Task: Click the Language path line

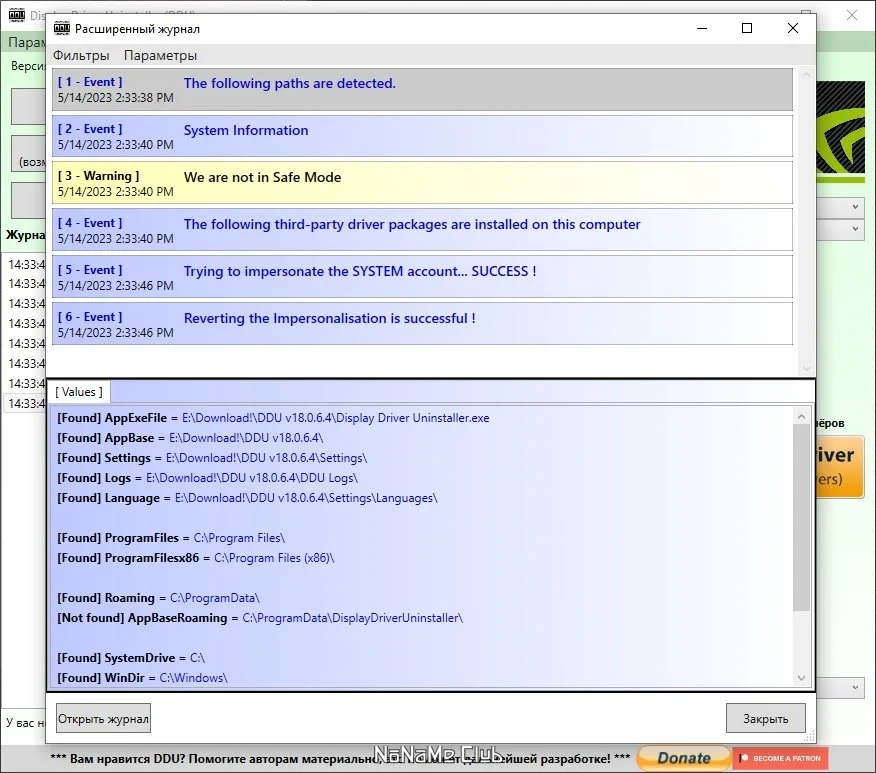Action: pos(247,498)
